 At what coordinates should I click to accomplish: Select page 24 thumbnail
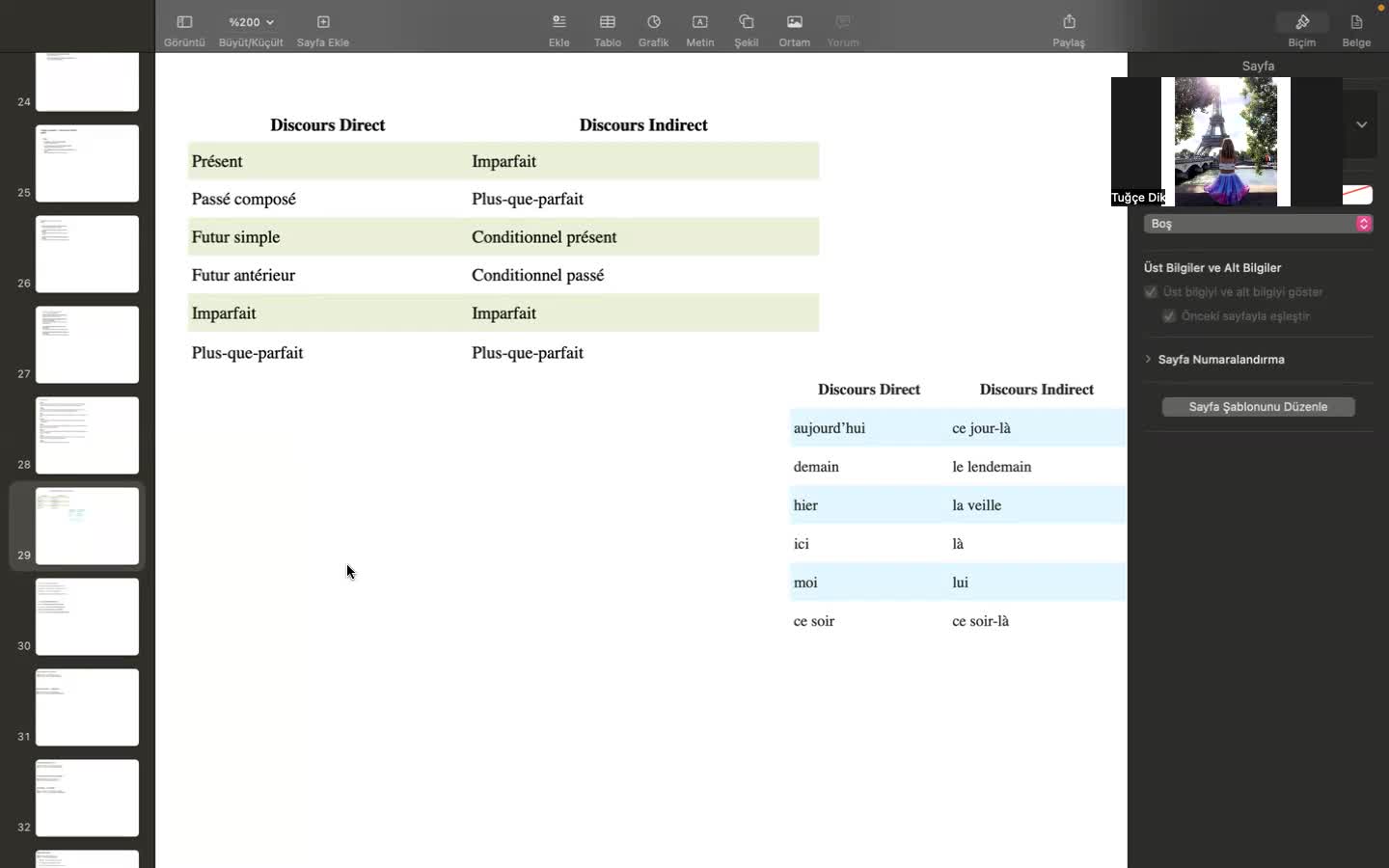click(x=87, y=82)
